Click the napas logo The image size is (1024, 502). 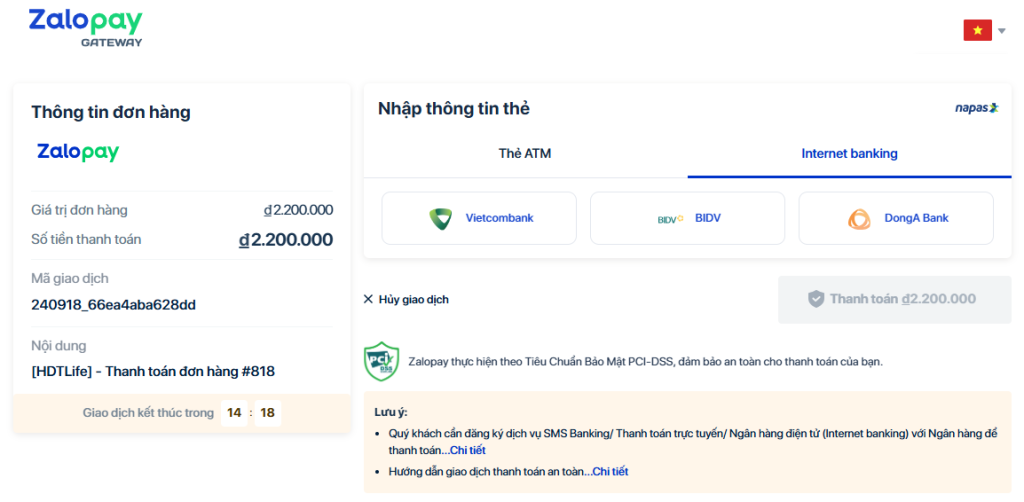(x=976, y=108)
